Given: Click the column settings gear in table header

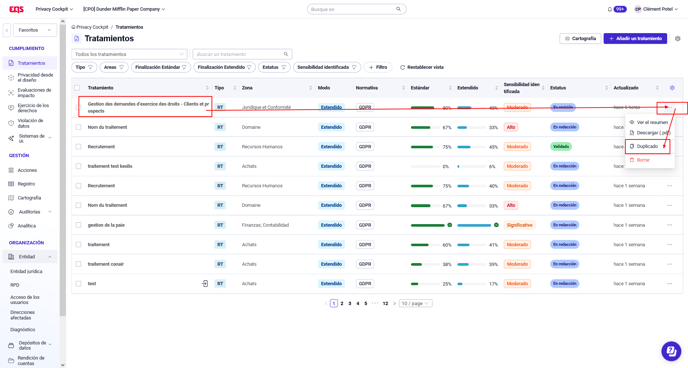Looking at the screenshot, I should pos(672,88).
